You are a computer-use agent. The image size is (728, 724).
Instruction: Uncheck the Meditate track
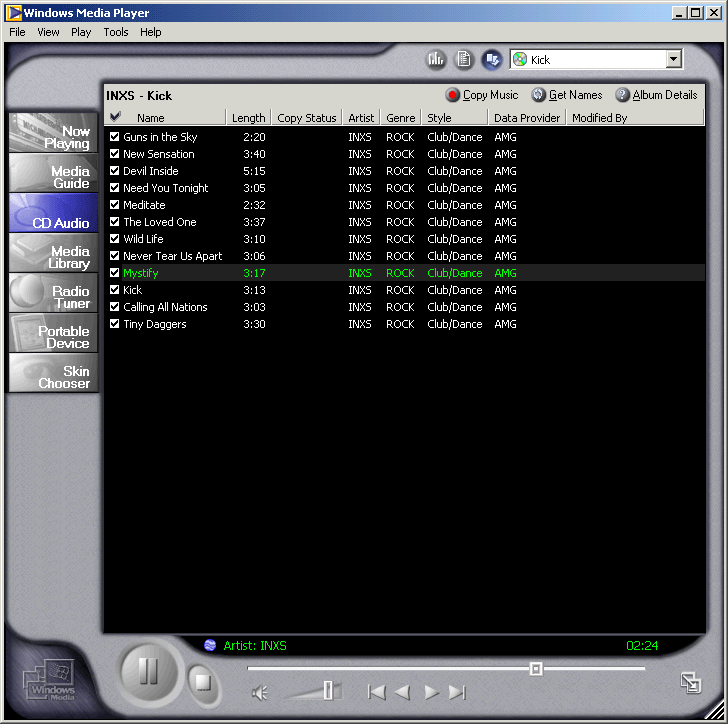point(114,204)
